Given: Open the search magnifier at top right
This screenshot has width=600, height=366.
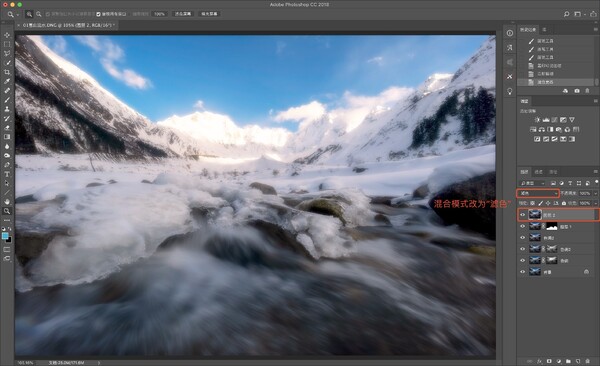Looking at the screenshot, I should tap(566, 14).
